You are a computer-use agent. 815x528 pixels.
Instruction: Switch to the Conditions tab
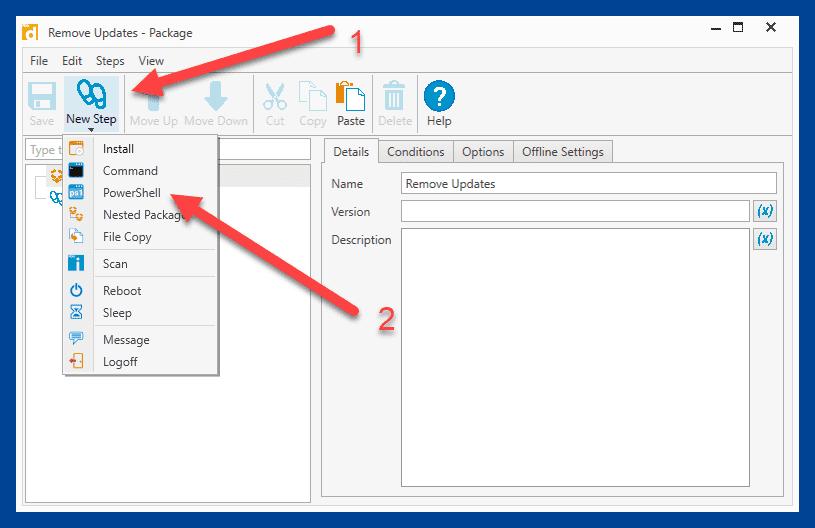[x=416, y=152]
